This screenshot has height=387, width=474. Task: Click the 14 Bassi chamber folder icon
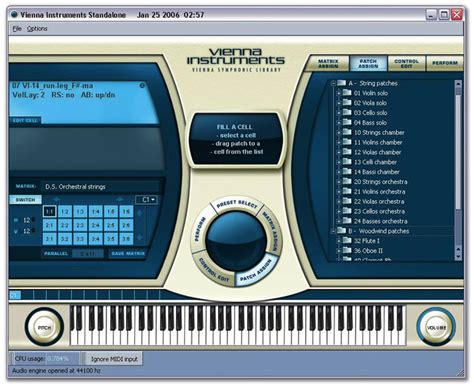(347, 171)
